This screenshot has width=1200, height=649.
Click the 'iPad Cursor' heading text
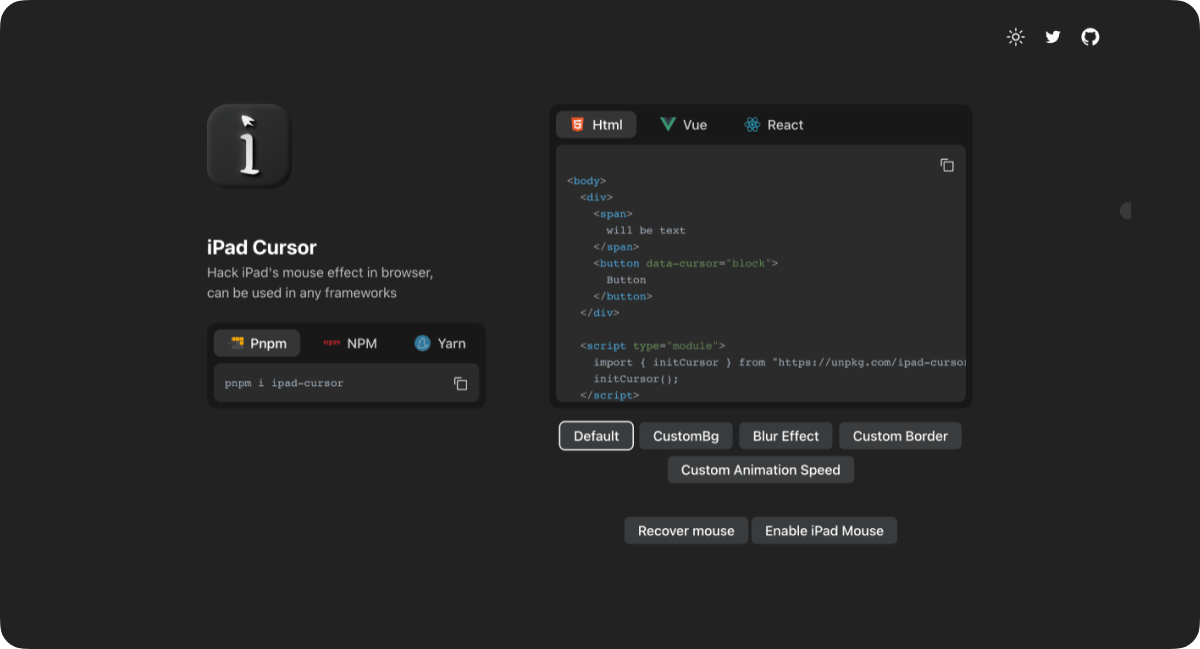(x=262, y=248)
